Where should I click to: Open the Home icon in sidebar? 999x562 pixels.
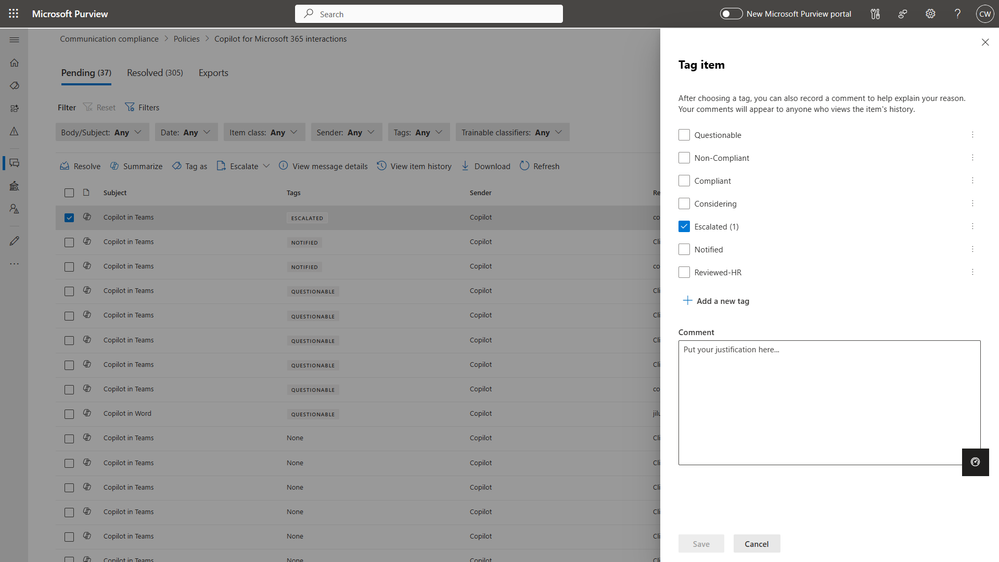pos(14,62)
